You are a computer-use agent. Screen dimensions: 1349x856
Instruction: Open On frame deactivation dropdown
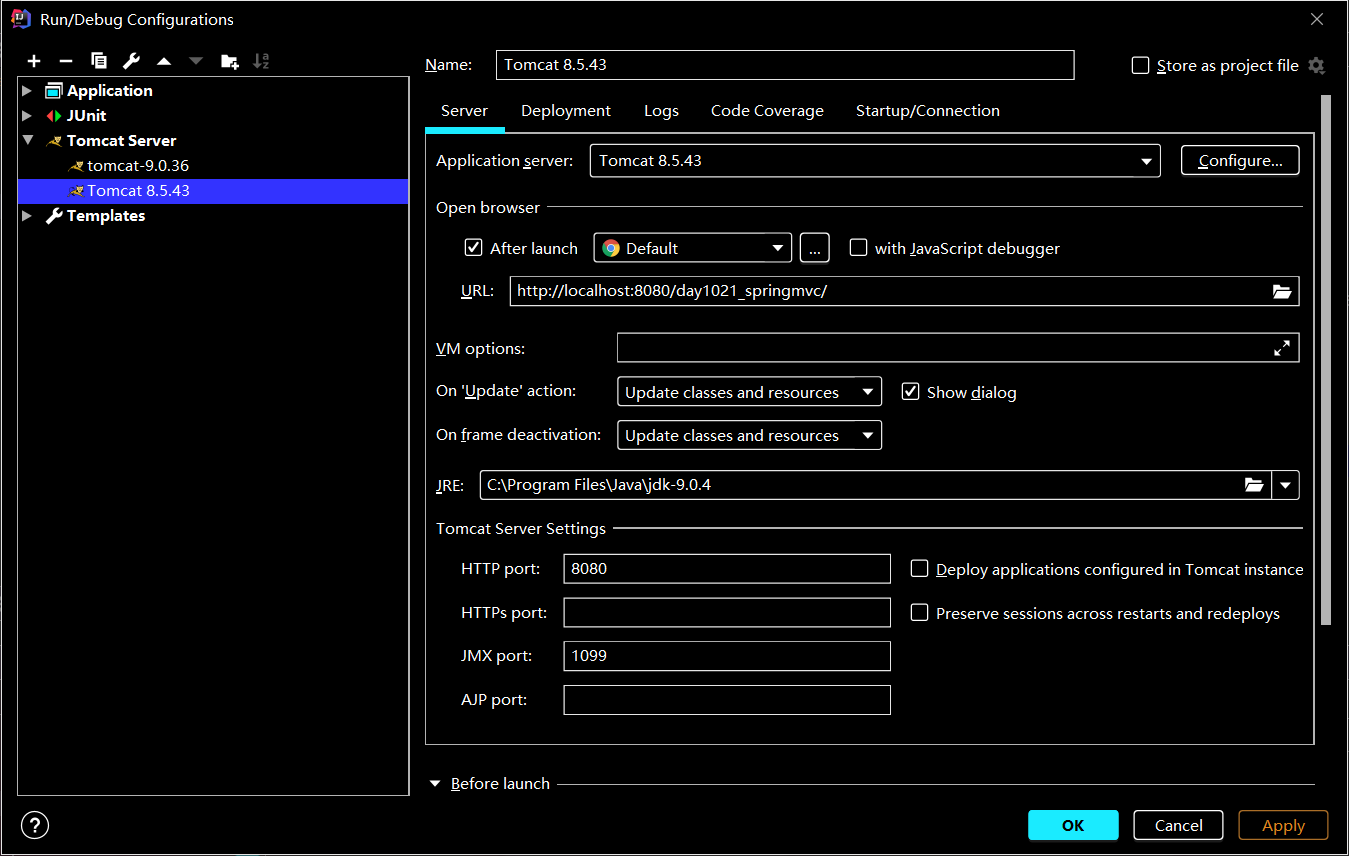pos(750,435)
